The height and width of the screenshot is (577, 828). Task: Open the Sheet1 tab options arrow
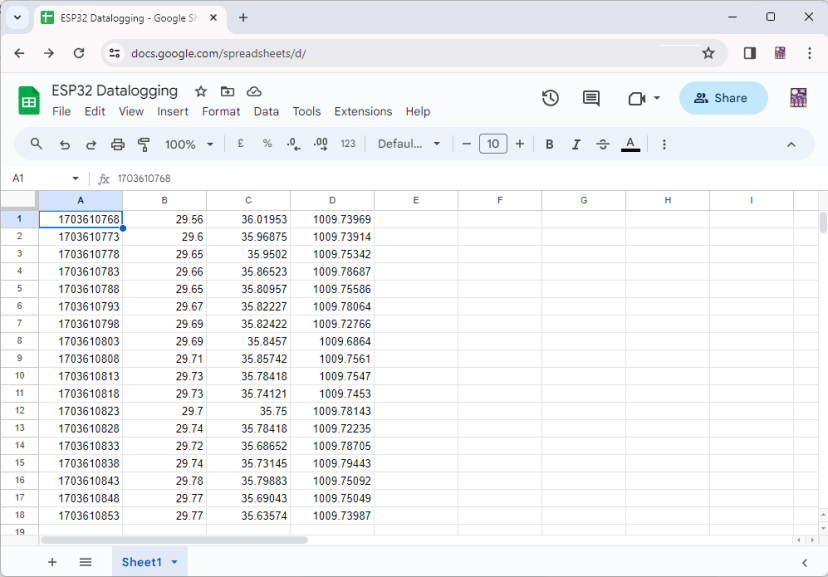pyautogui.click(x=174, y=562)
